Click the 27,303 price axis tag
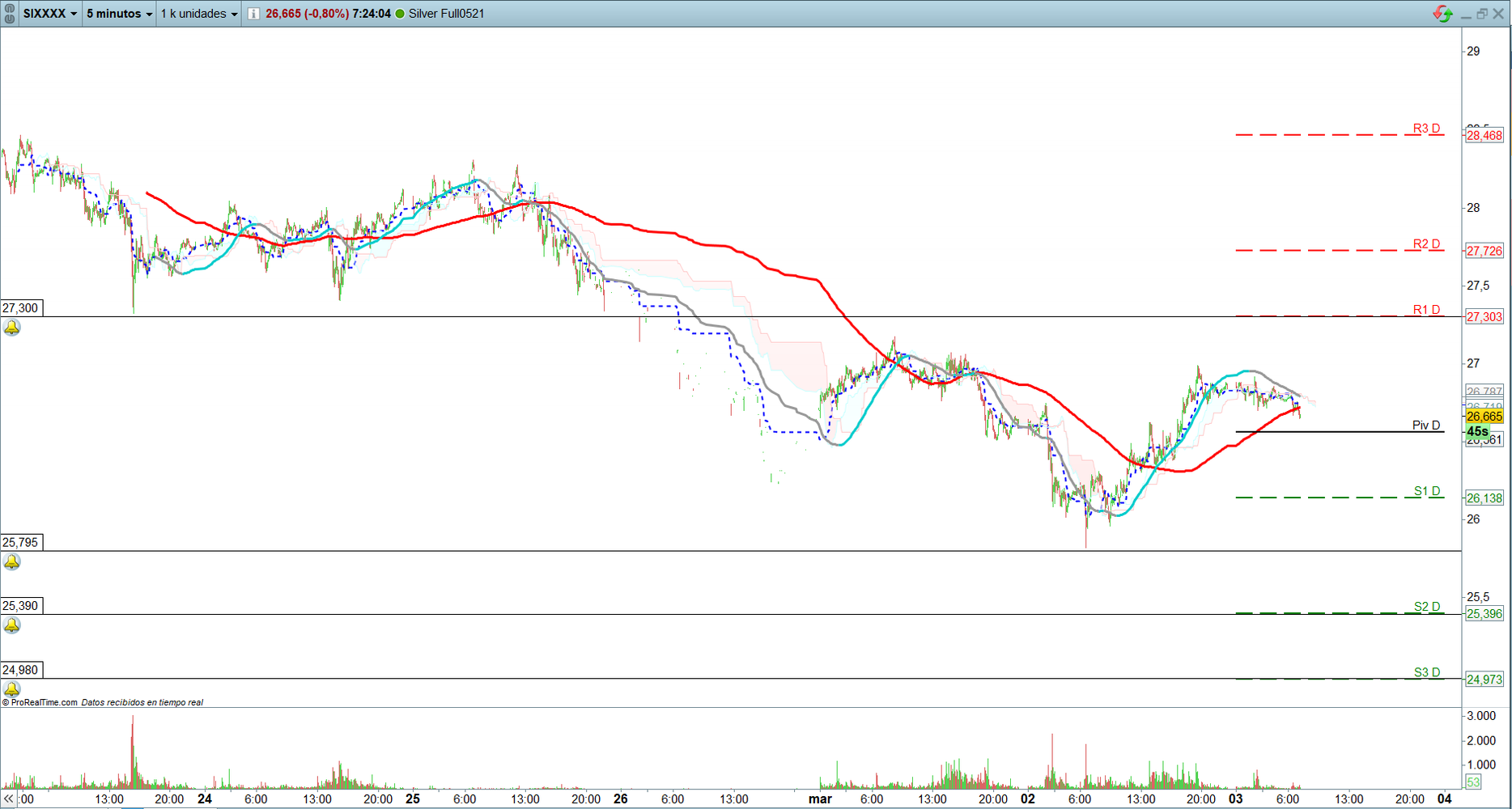 (1484, 317)
